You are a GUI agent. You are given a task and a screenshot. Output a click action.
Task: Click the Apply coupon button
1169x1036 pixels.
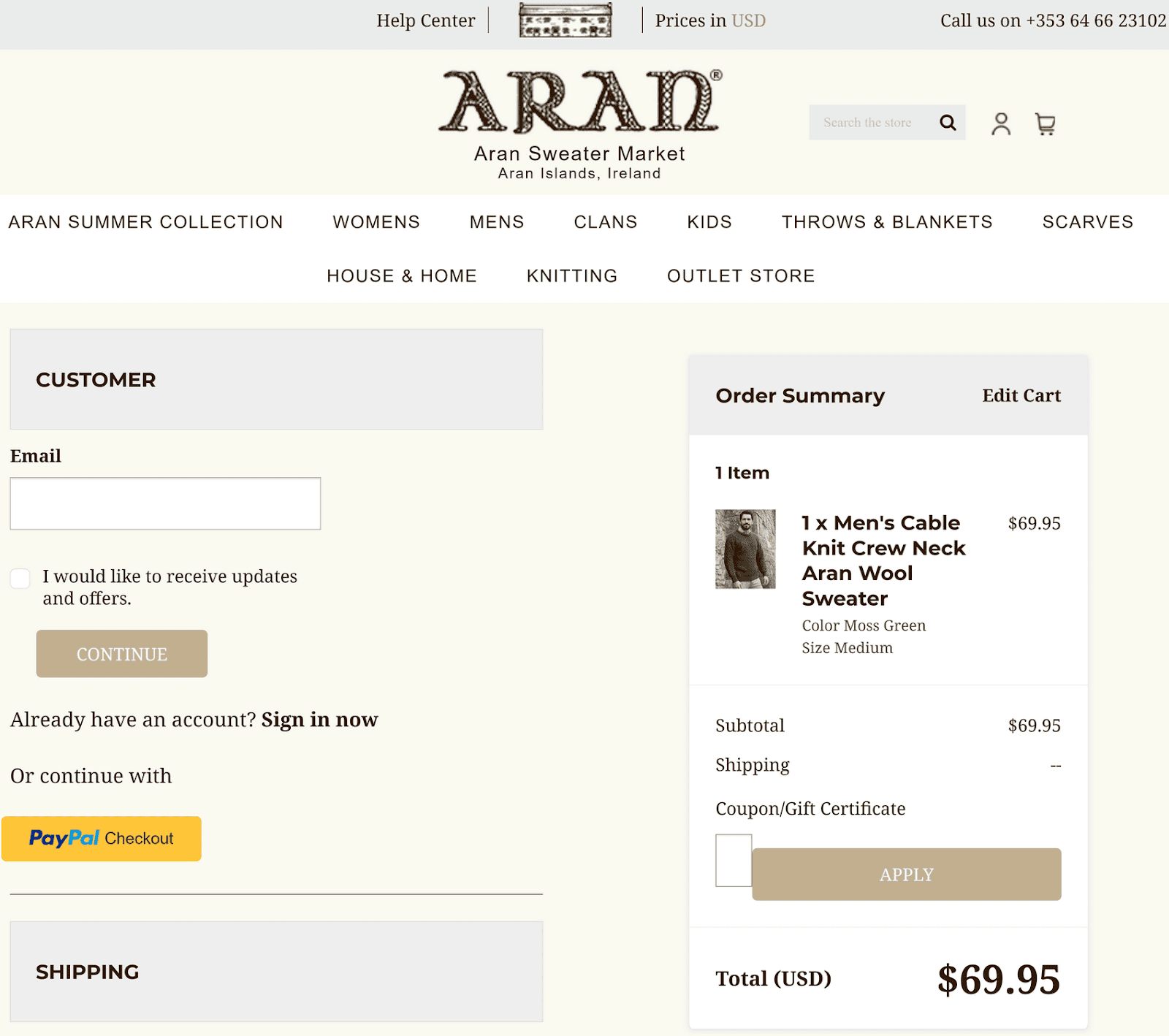click(x=906, y=875)
